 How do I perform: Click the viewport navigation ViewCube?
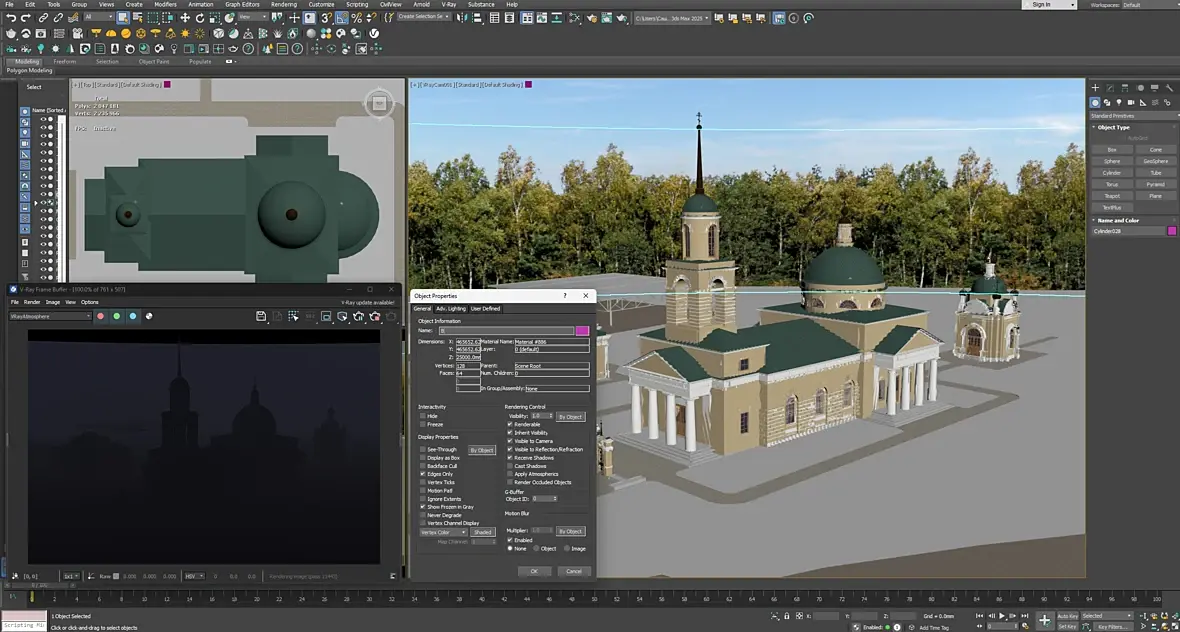(379, 103)
